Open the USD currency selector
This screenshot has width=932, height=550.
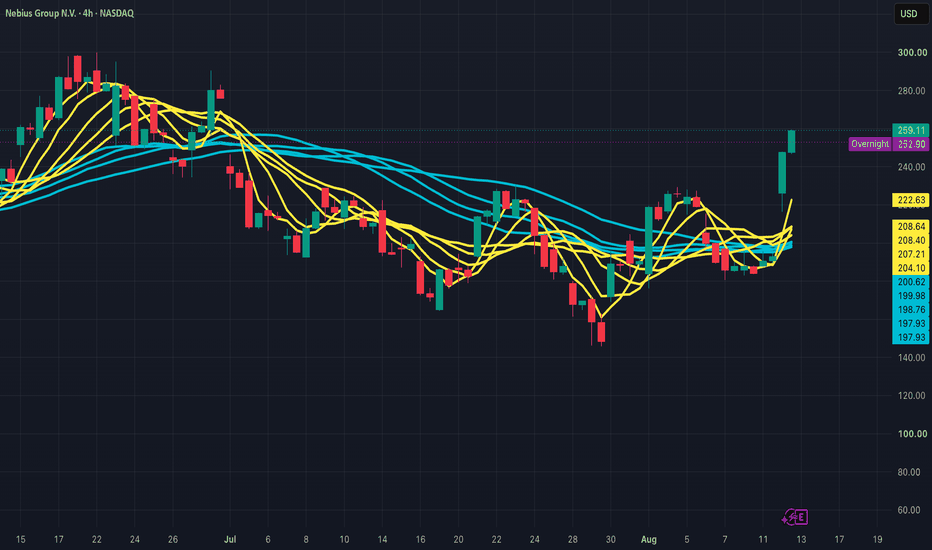pyautogui.click(x=909, y=14)
